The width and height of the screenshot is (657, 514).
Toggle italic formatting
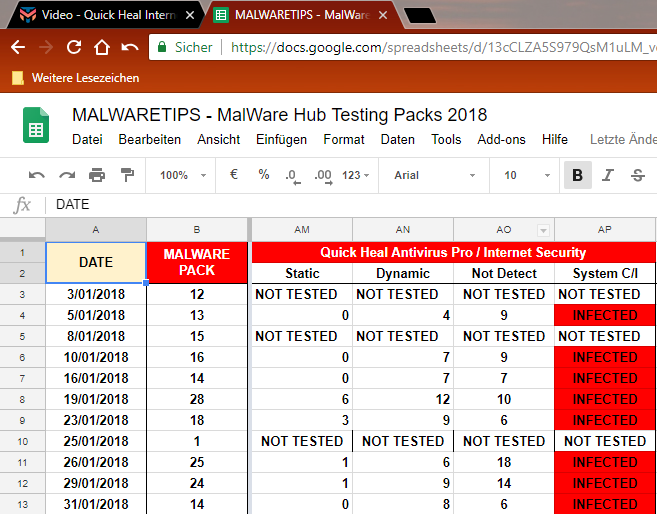click(608, 175)
